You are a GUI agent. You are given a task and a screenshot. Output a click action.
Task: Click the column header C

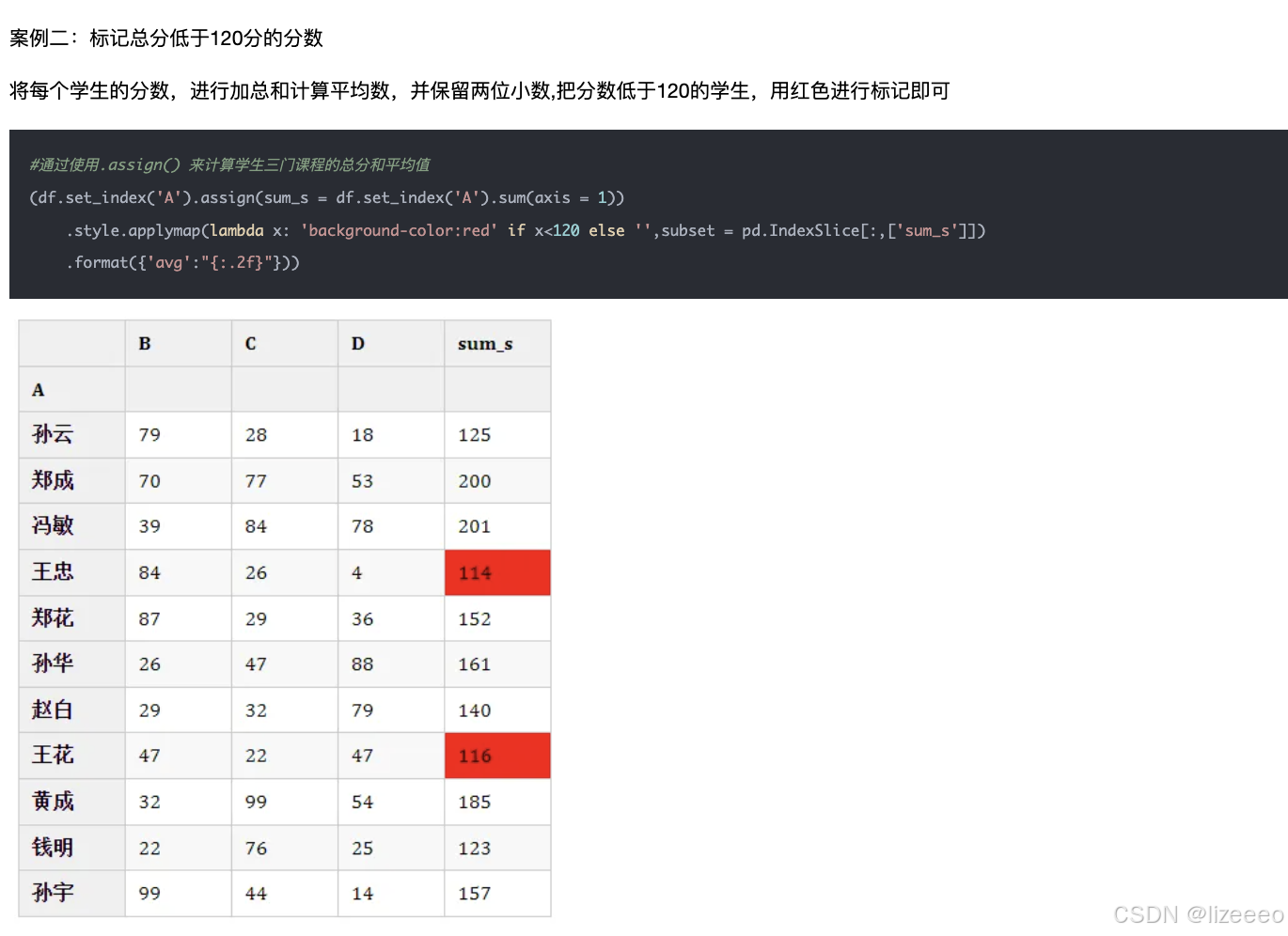[x=249, y=343]
